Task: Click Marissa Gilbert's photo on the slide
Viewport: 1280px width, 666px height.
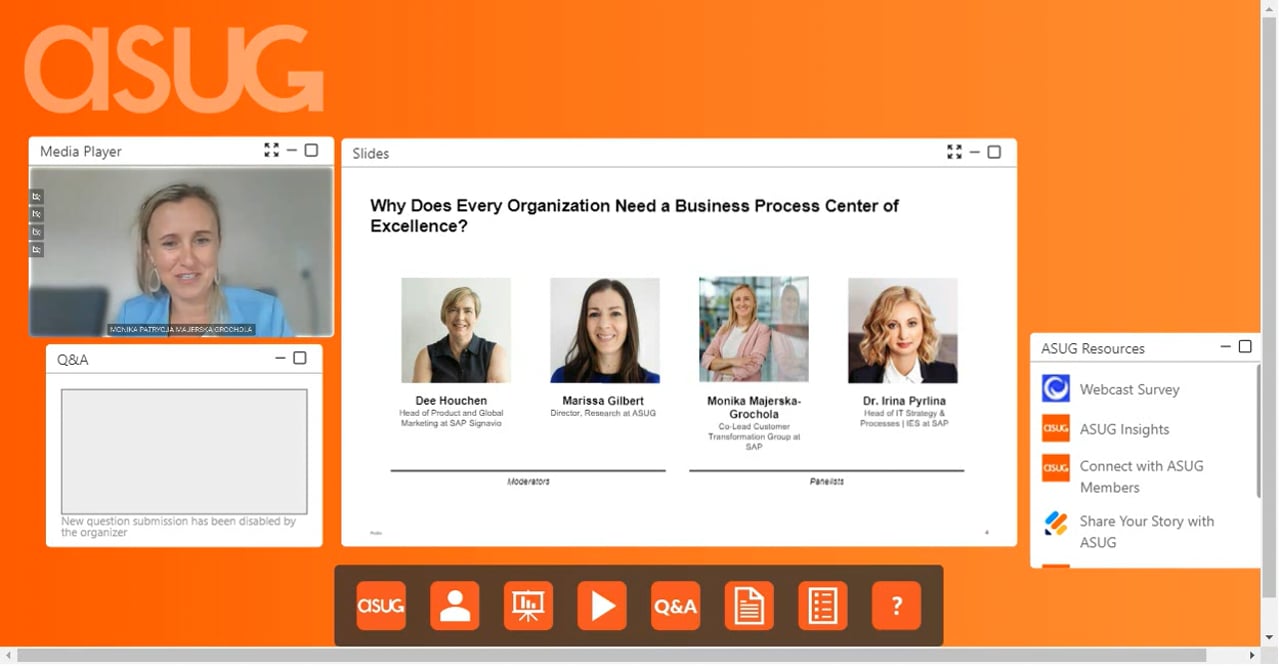Action: pos(605,330)
